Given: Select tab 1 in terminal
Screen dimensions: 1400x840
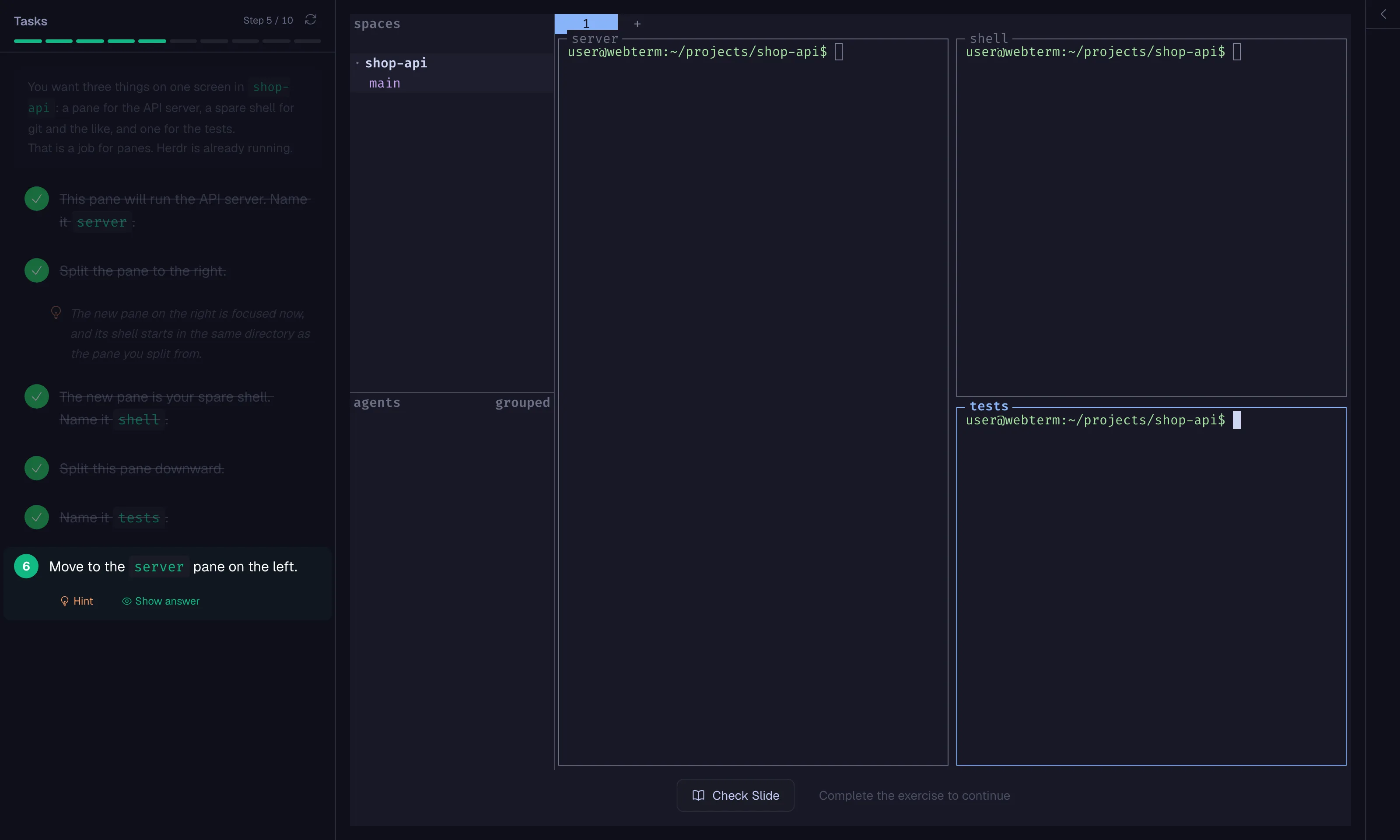Looking at the screenshot, I should pos(586,23).
